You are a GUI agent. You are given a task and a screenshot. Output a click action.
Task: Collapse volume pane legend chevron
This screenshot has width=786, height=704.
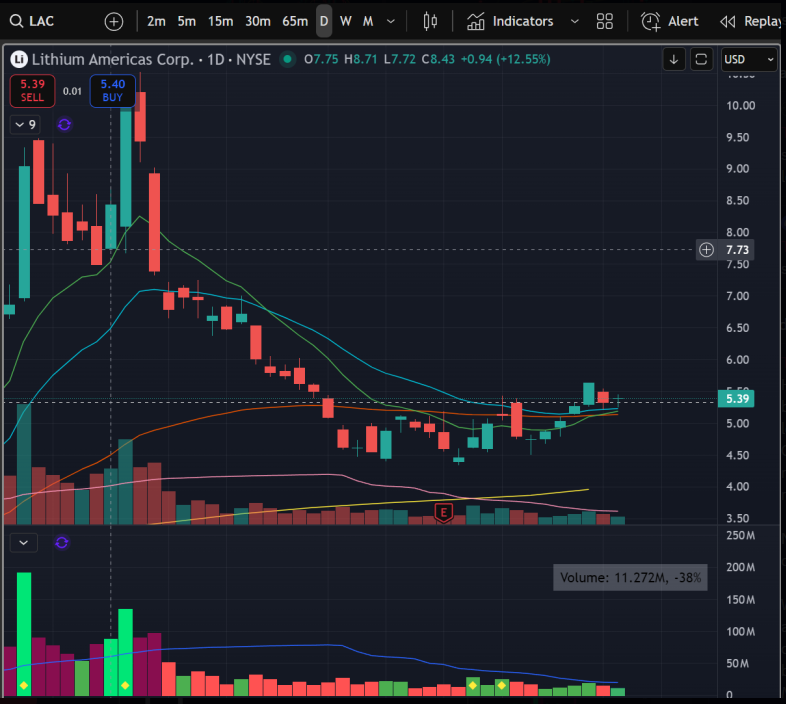(24, 543)
